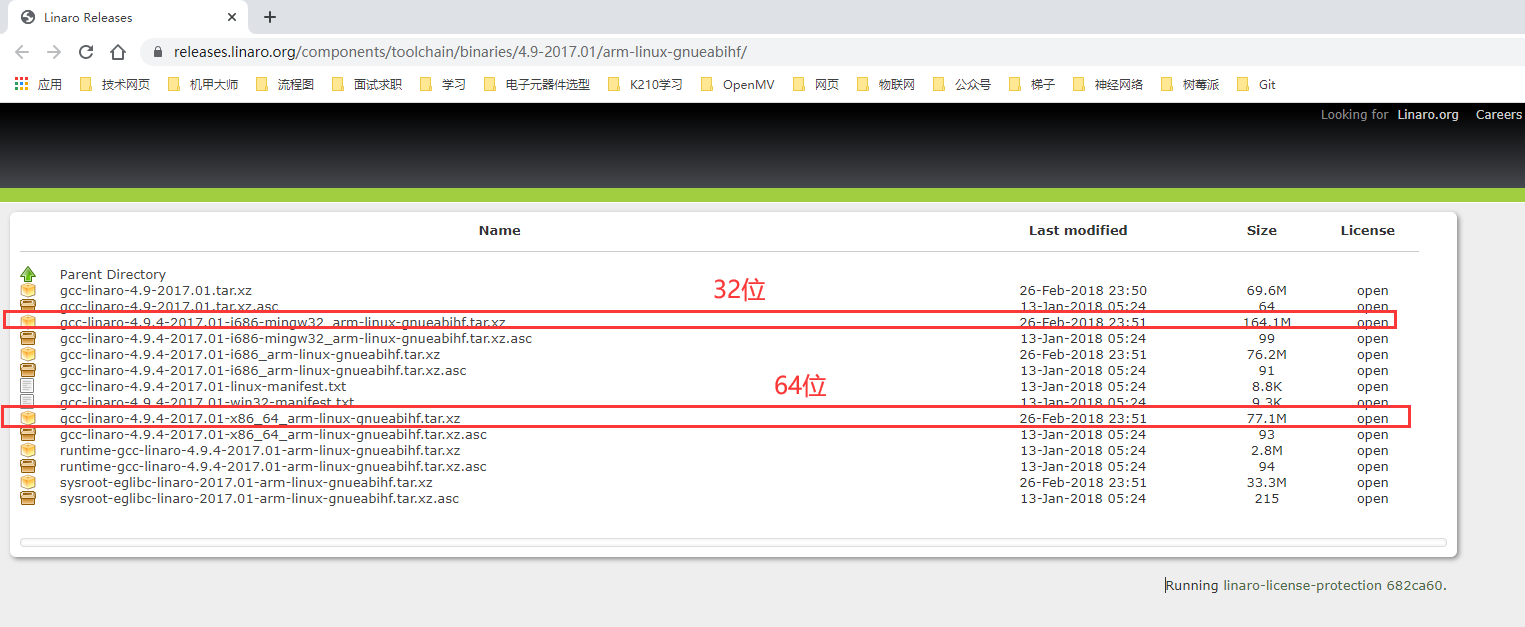This screenshot has height=627, width=1525.
Task: Open the 公众号 bookmark folder
Action: tap(962, 84)
